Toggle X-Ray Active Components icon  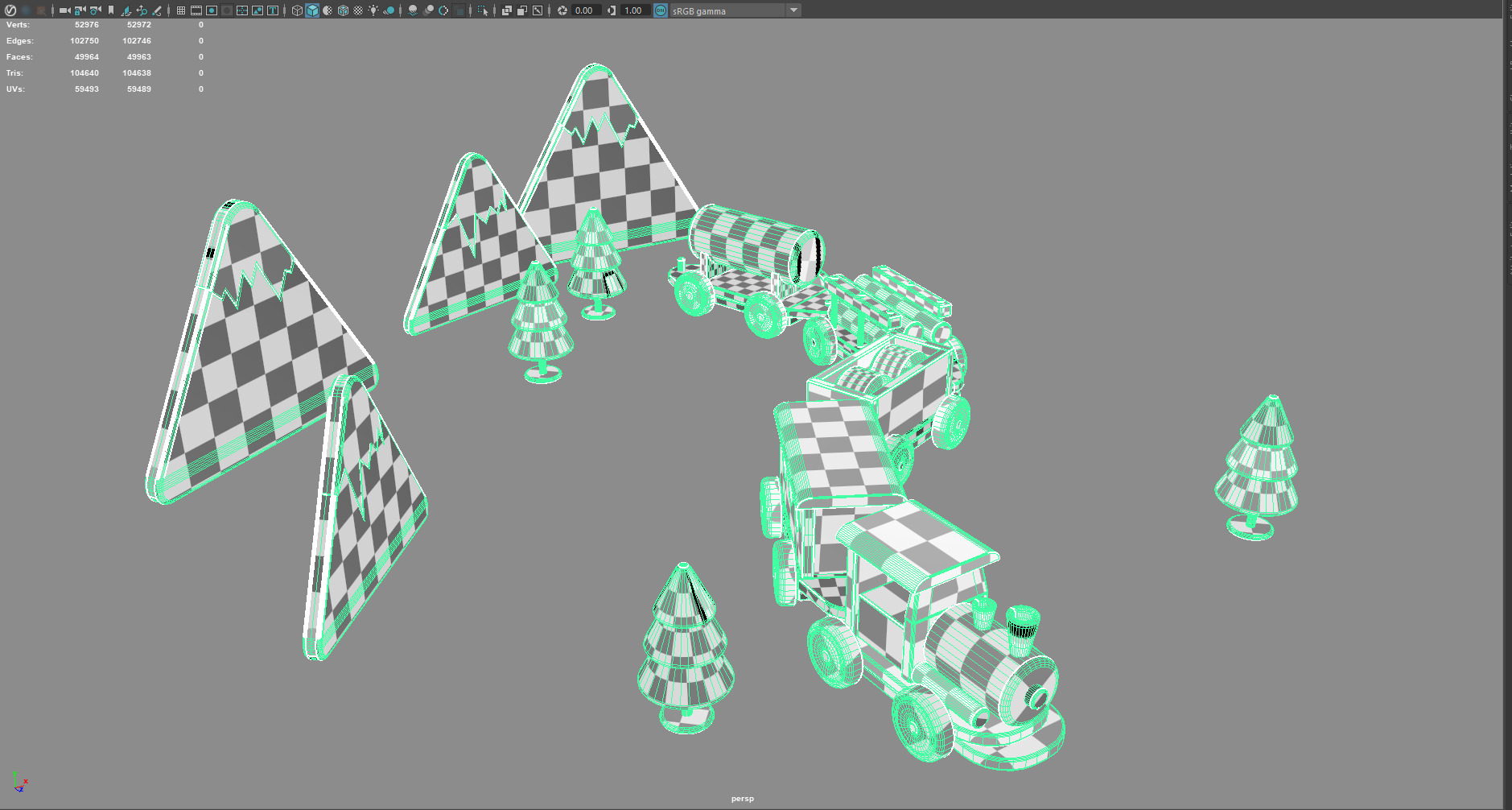pos(522,10)
